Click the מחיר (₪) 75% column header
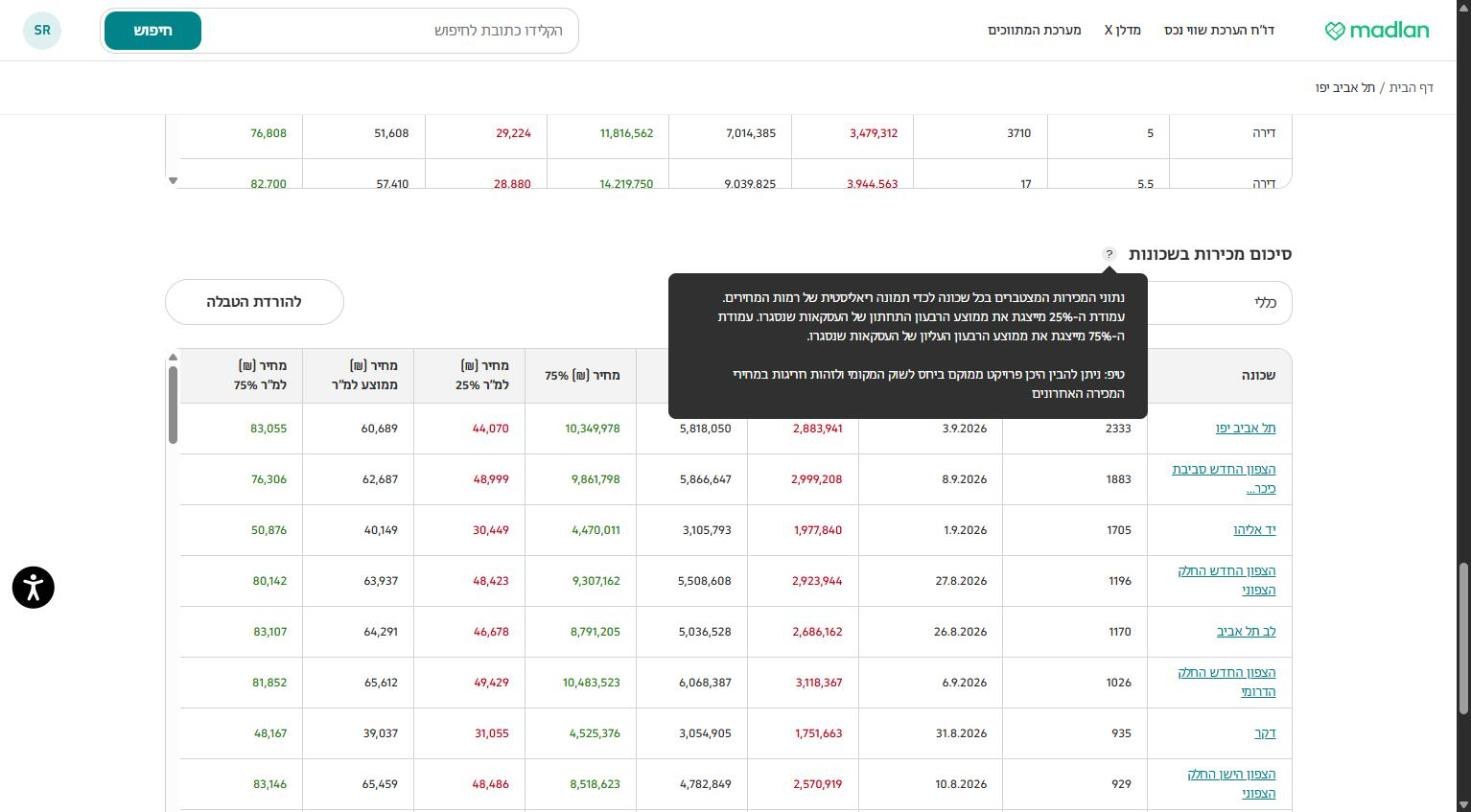This screenshot has height=812, width=1471. (581, 376)
